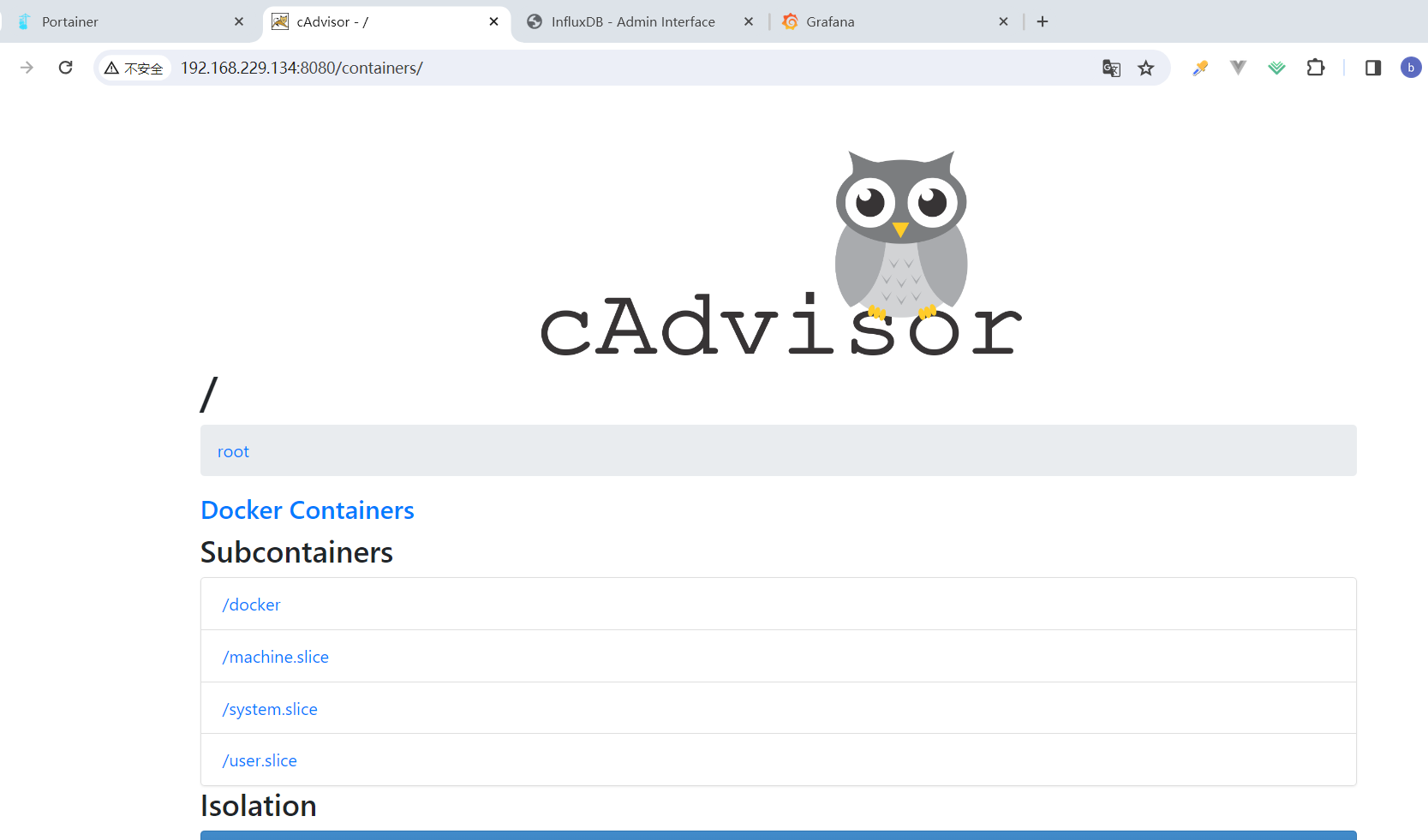Close the Grafana tab

(x=1004, y=21)
